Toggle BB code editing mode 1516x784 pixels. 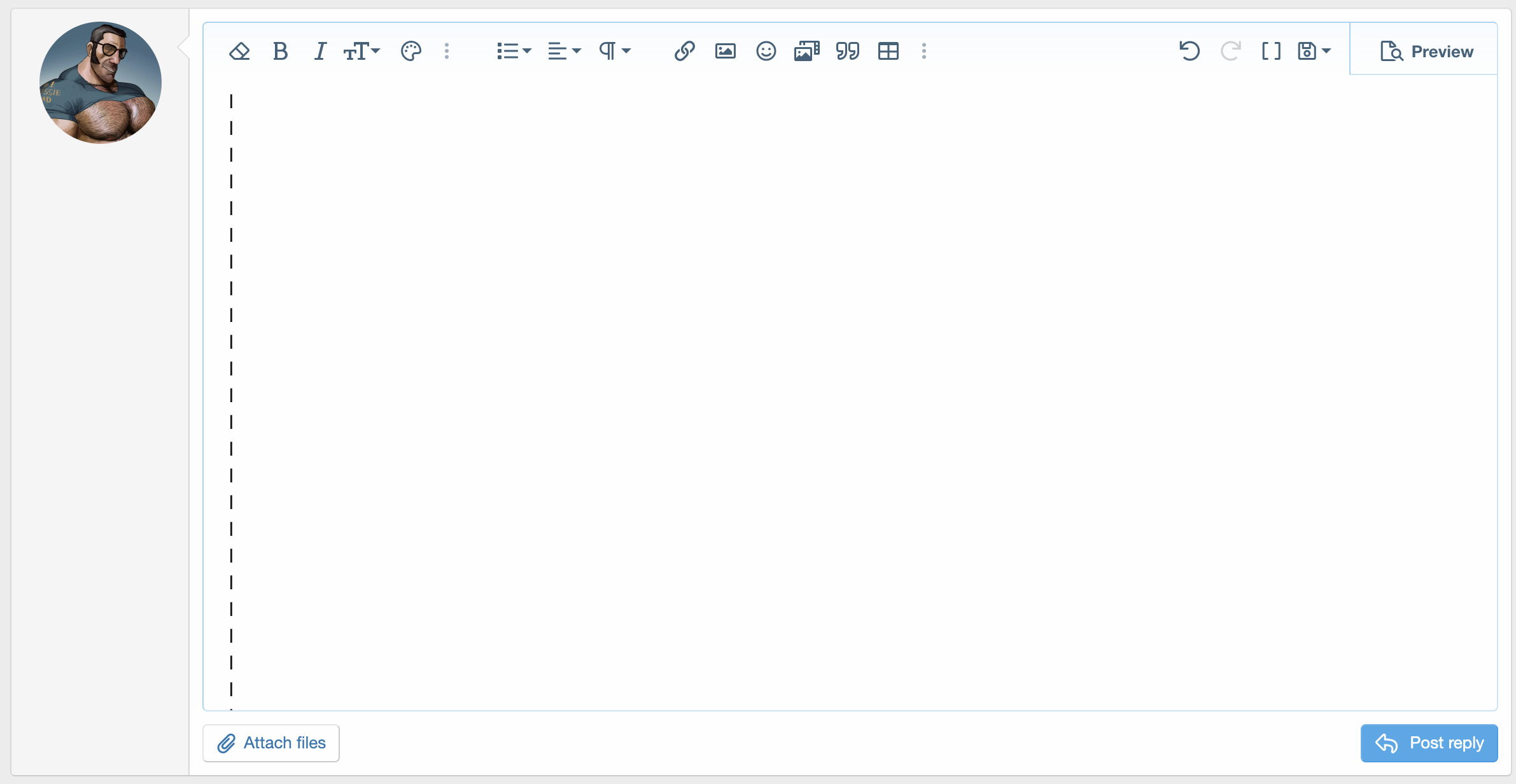click(1271, 51)
